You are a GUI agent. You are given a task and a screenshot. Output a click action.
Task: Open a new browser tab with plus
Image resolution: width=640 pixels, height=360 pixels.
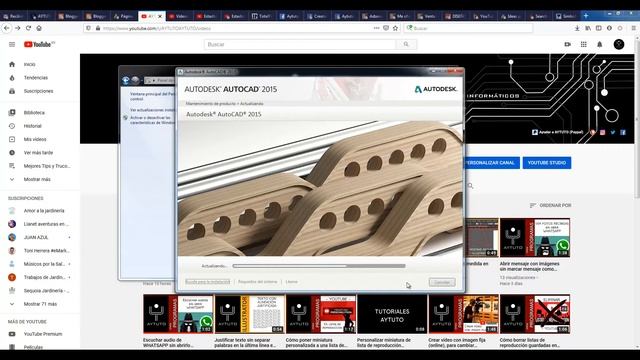(x=586, y=16)
